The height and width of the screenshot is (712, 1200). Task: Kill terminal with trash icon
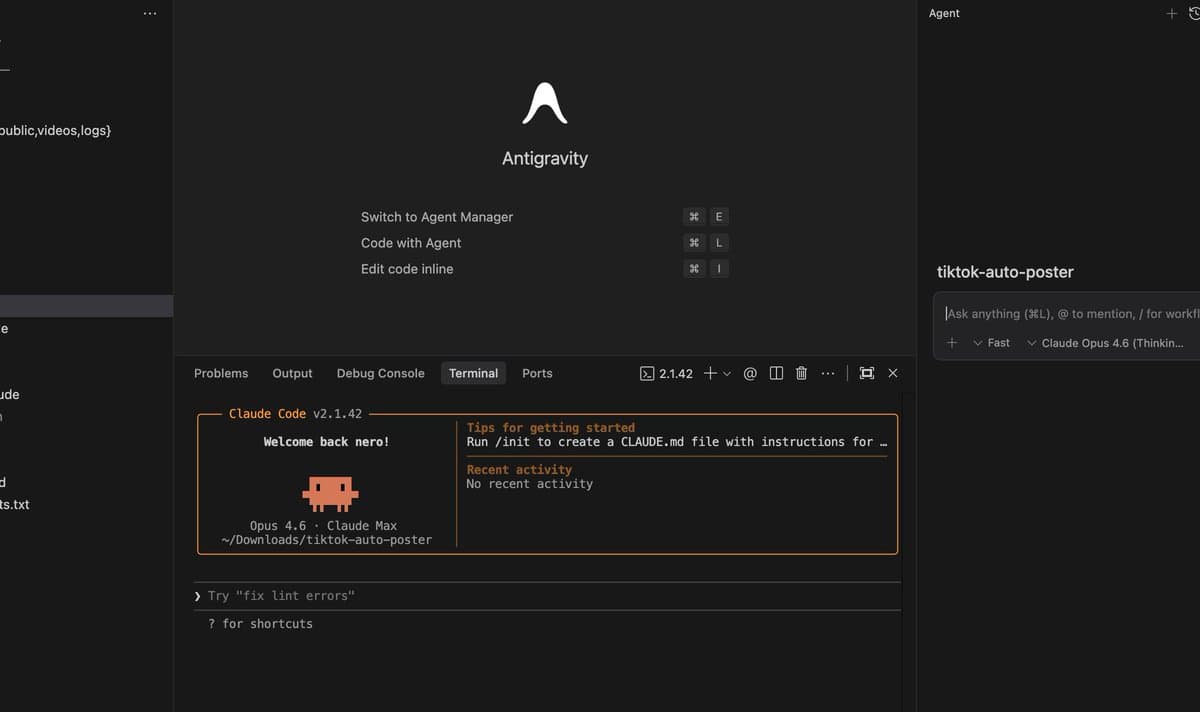coord(801,373)
